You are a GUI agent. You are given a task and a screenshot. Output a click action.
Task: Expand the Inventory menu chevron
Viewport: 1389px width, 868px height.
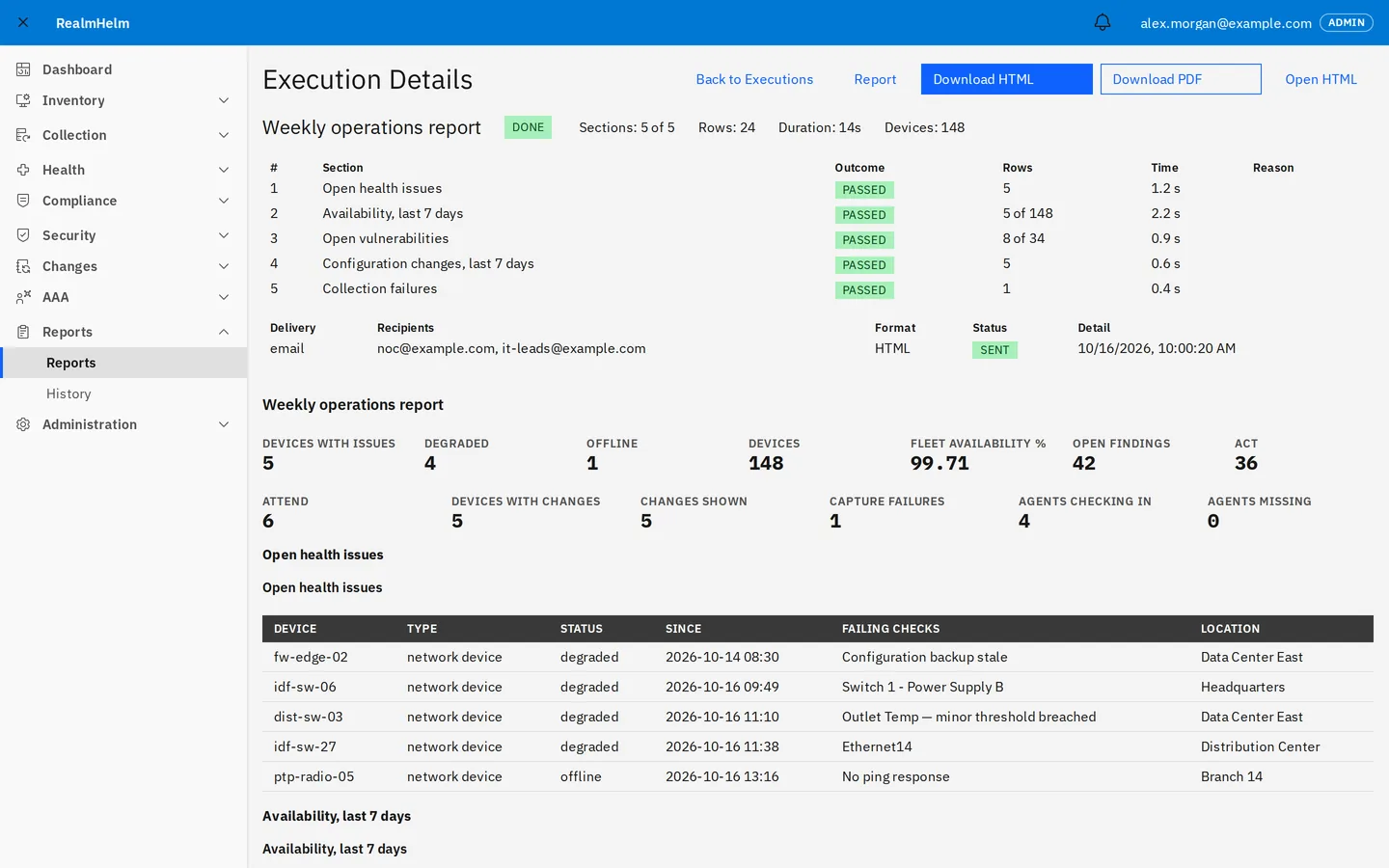(224, 100)
